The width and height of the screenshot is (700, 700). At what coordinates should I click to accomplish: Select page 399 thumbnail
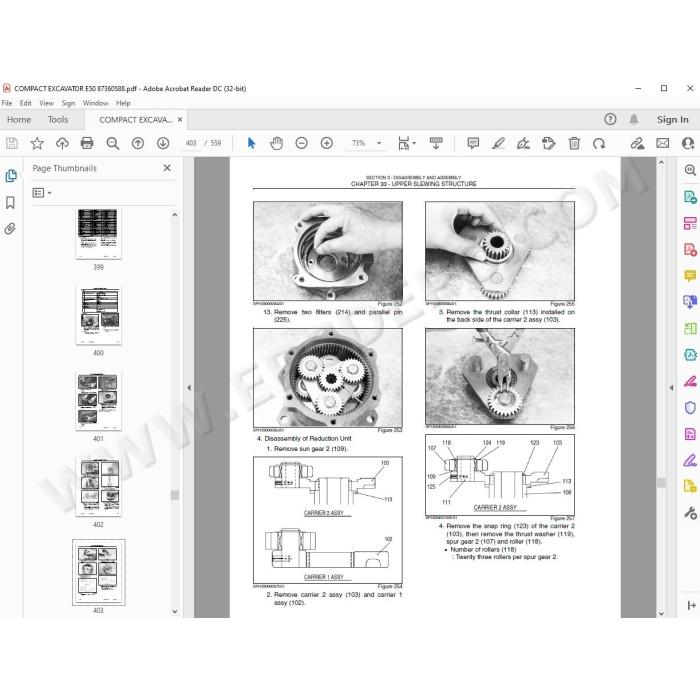(98, 233)
